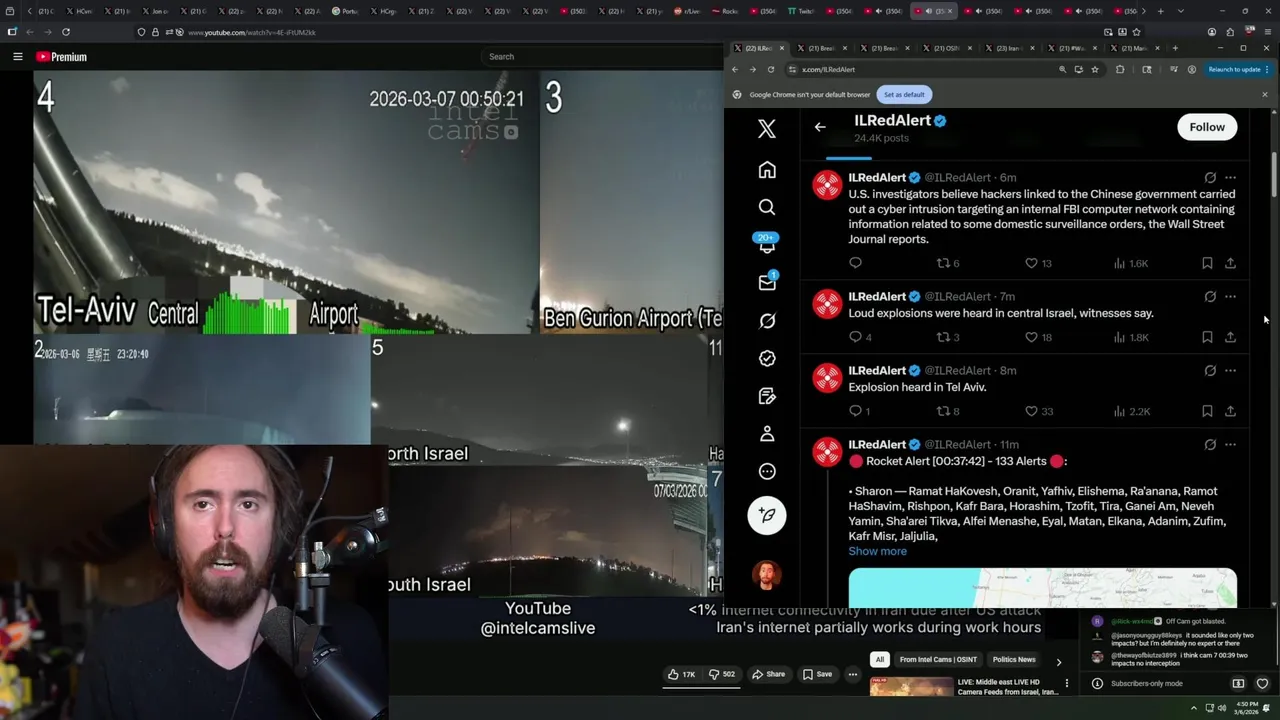Open Grok icon in X sidebar
Screen dimensions: 1280x720
767,321
